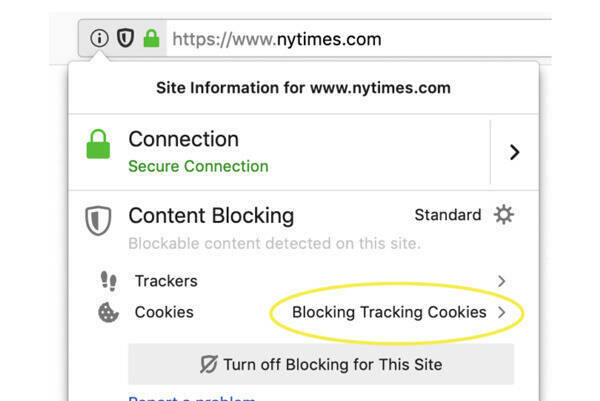Click the site information (i) icon

coord(98,39)
